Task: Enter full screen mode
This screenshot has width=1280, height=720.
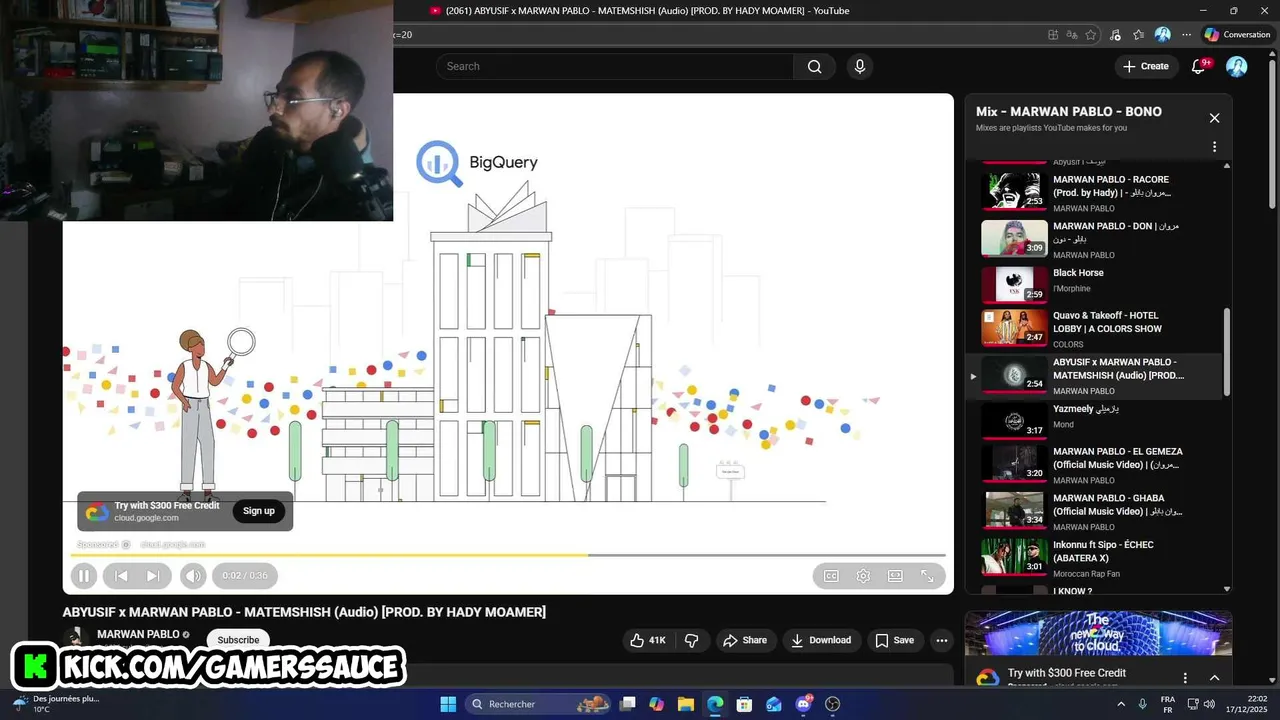Action: coord(927,576)
